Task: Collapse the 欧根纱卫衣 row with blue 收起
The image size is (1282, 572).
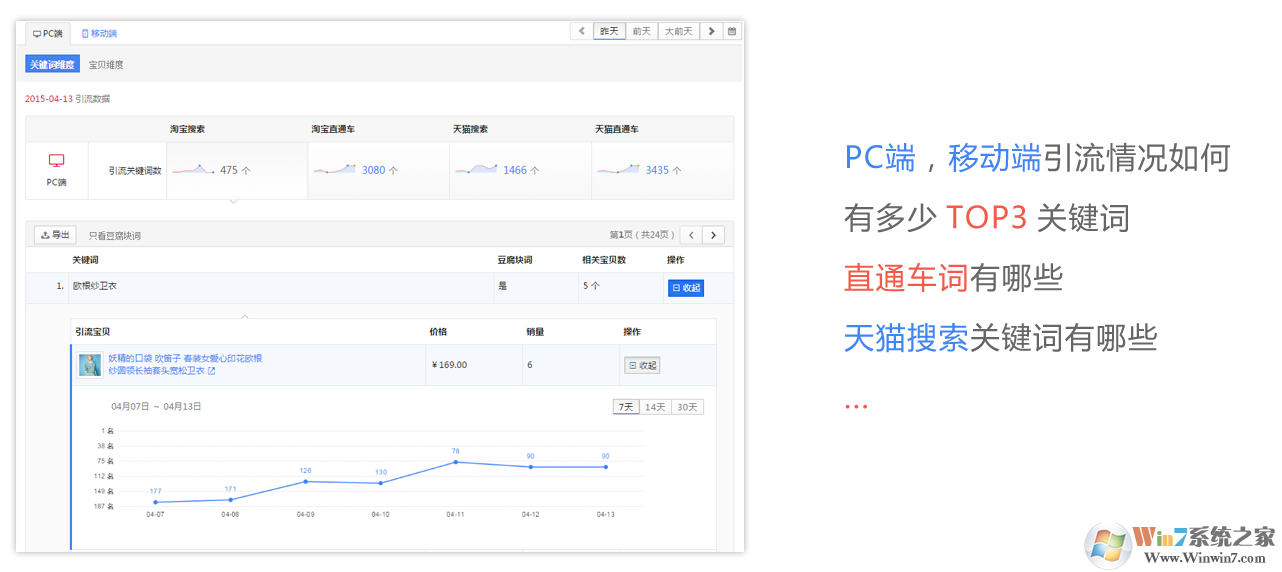Action: (x=686, y=288)
